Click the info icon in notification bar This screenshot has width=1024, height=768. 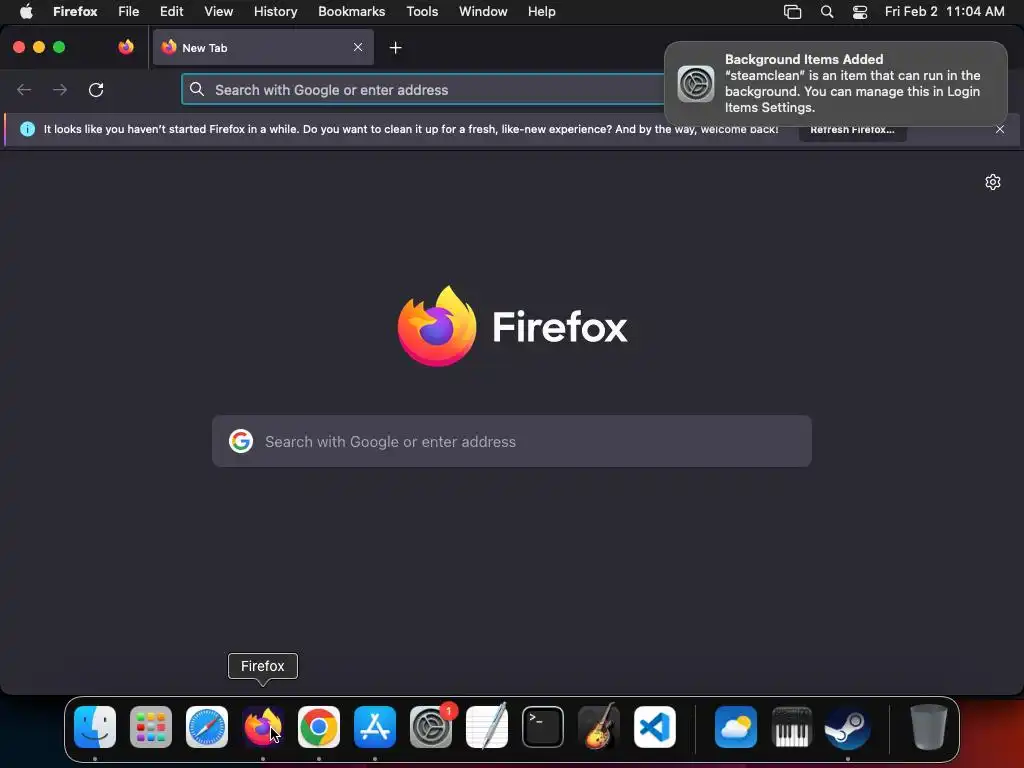click(x=27, y=129)
